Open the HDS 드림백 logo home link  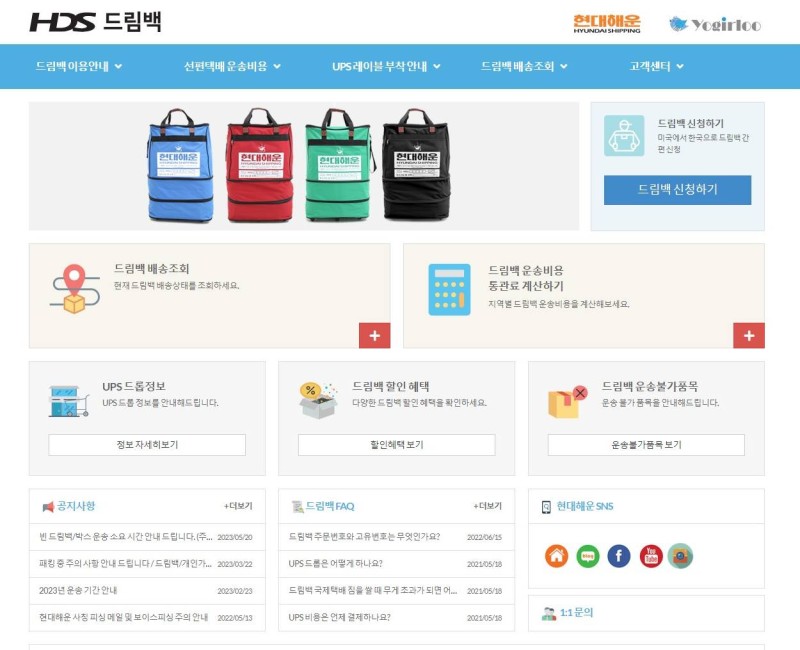[95, 22]
